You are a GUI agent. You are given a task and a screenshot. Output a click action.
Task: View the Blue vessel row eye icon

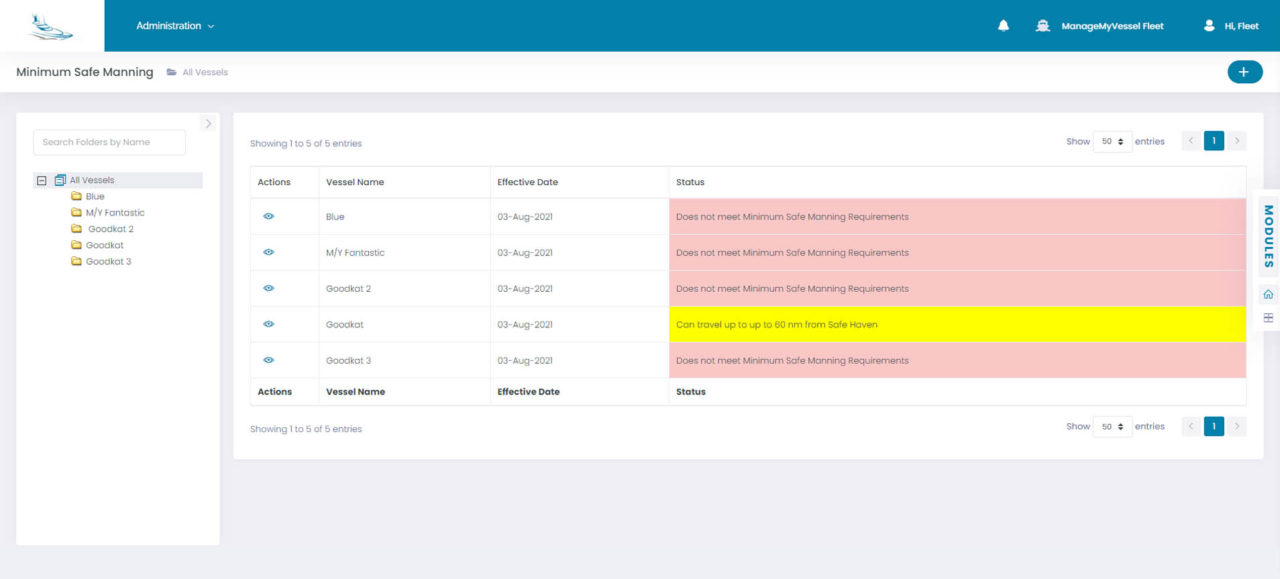click(x=268, y=217)
